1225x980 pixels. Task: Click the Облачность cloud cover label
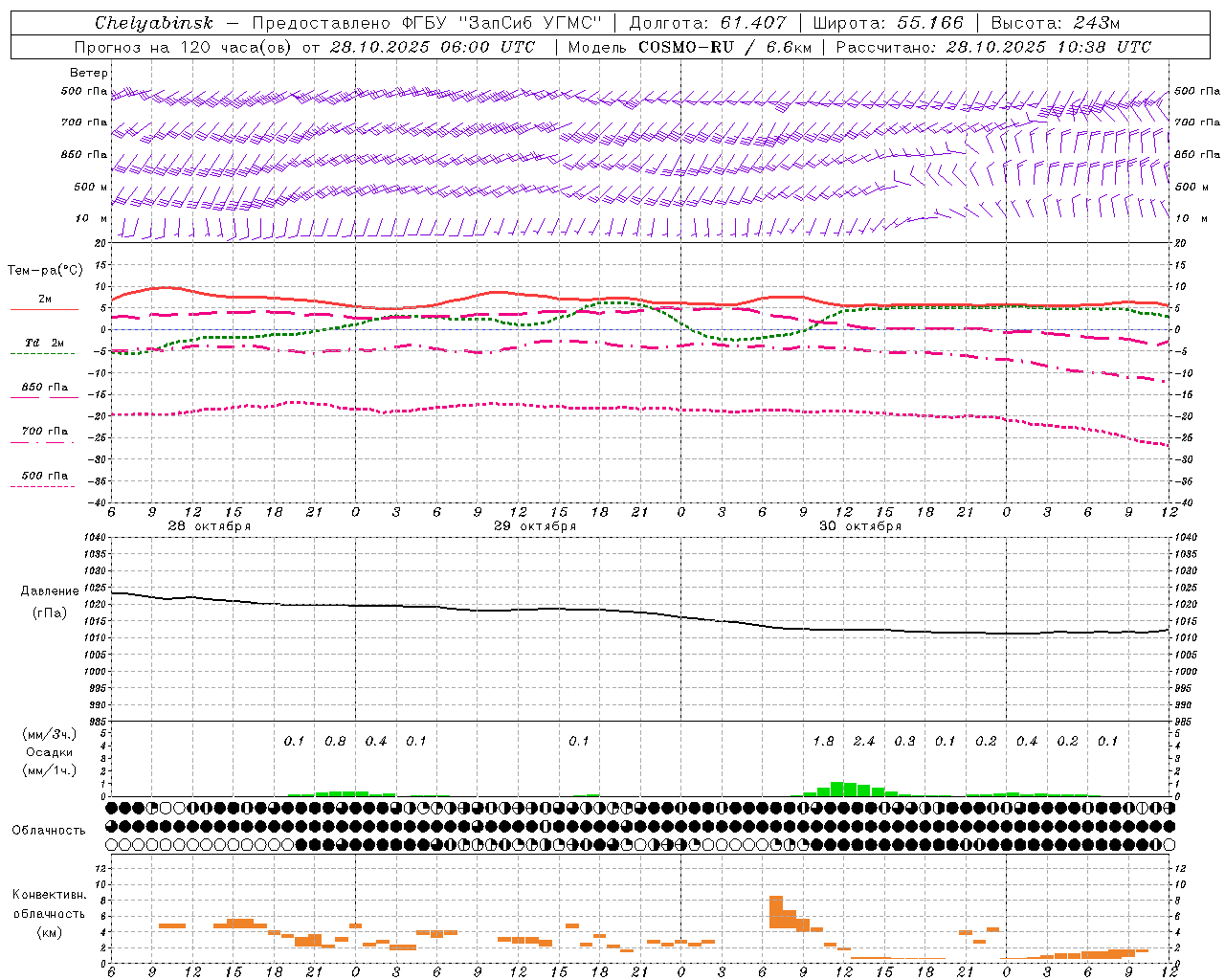click(49, 831)
